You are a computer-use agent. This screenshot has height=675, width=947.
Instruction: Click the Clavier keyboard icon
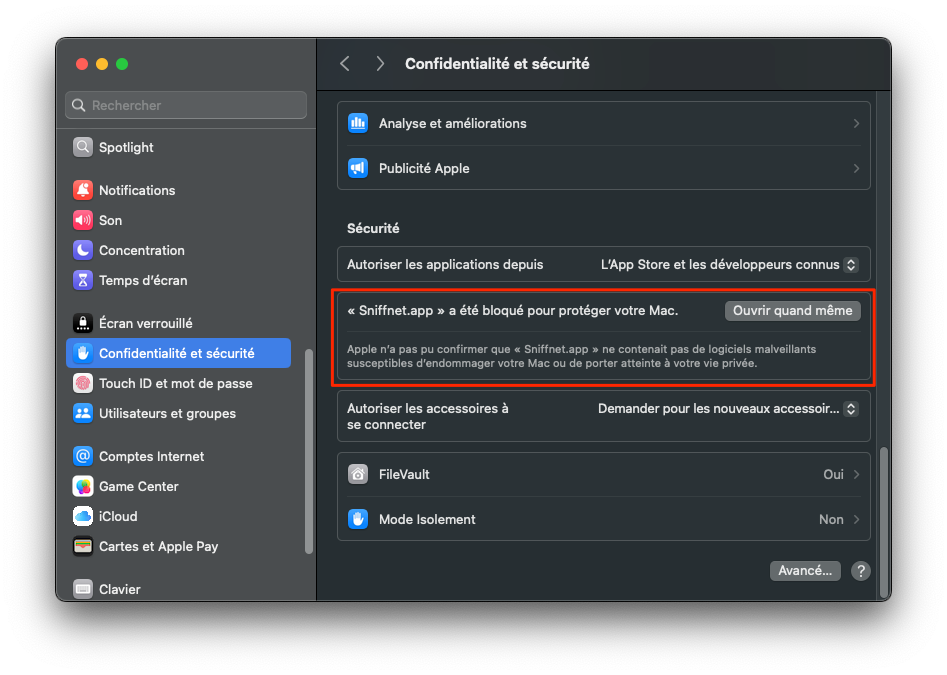click(83, 589)
